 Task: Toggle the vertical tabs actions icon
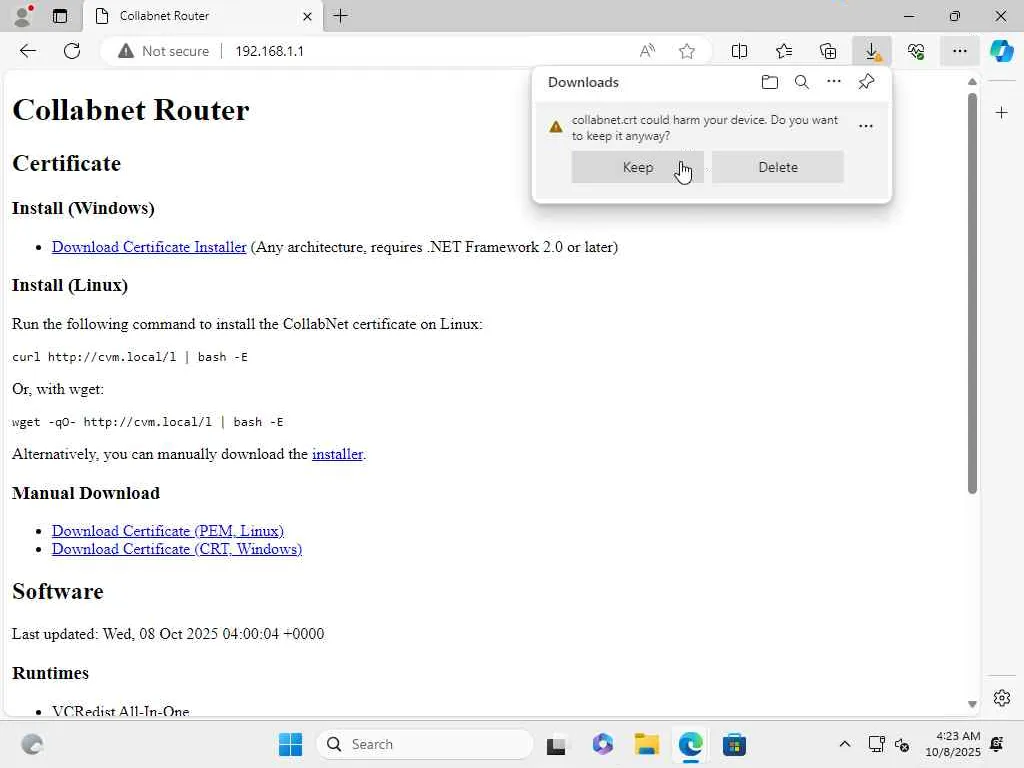[59, 16]
